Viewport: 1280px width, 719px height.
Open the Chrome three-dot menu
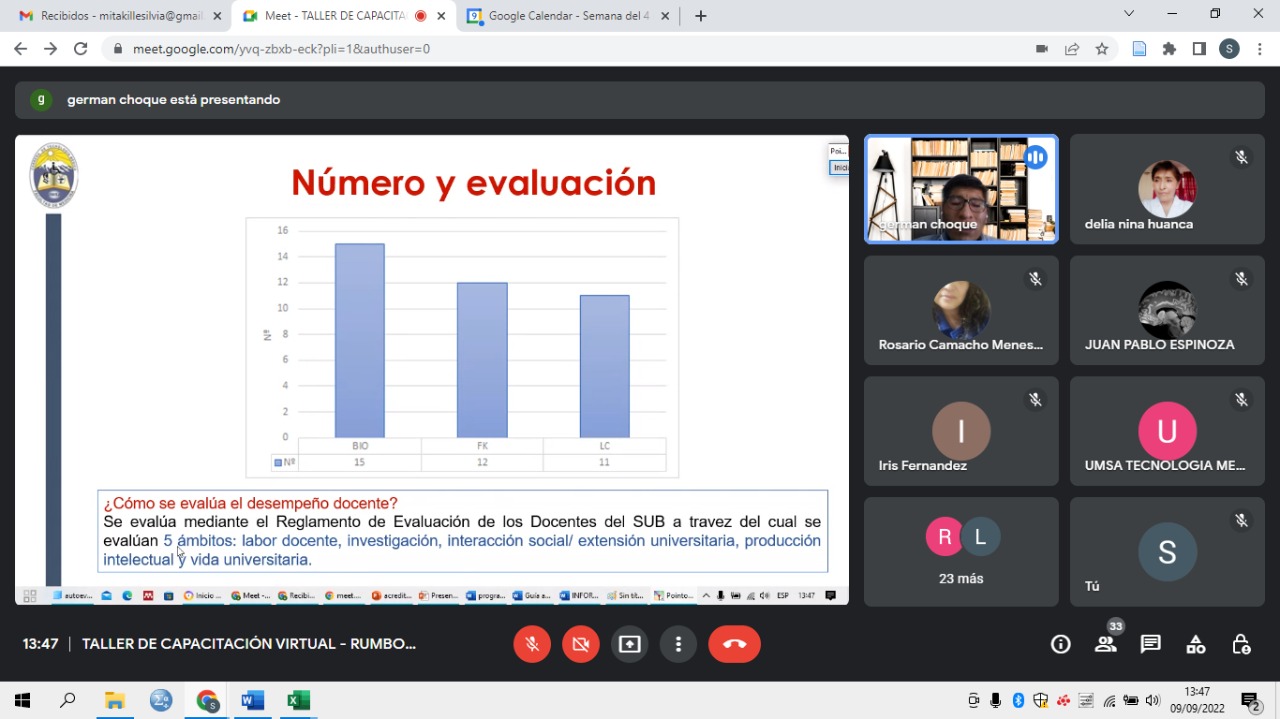point(1259,49)
